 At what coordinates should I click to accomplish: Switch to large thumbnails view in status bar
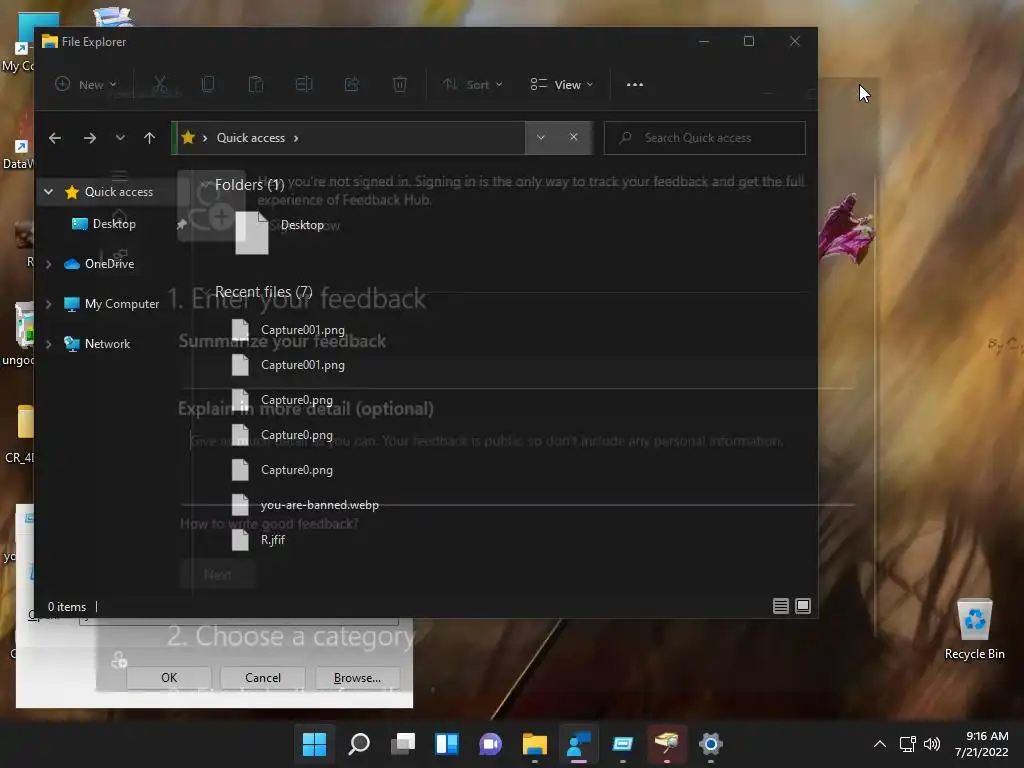pos(803,606)
